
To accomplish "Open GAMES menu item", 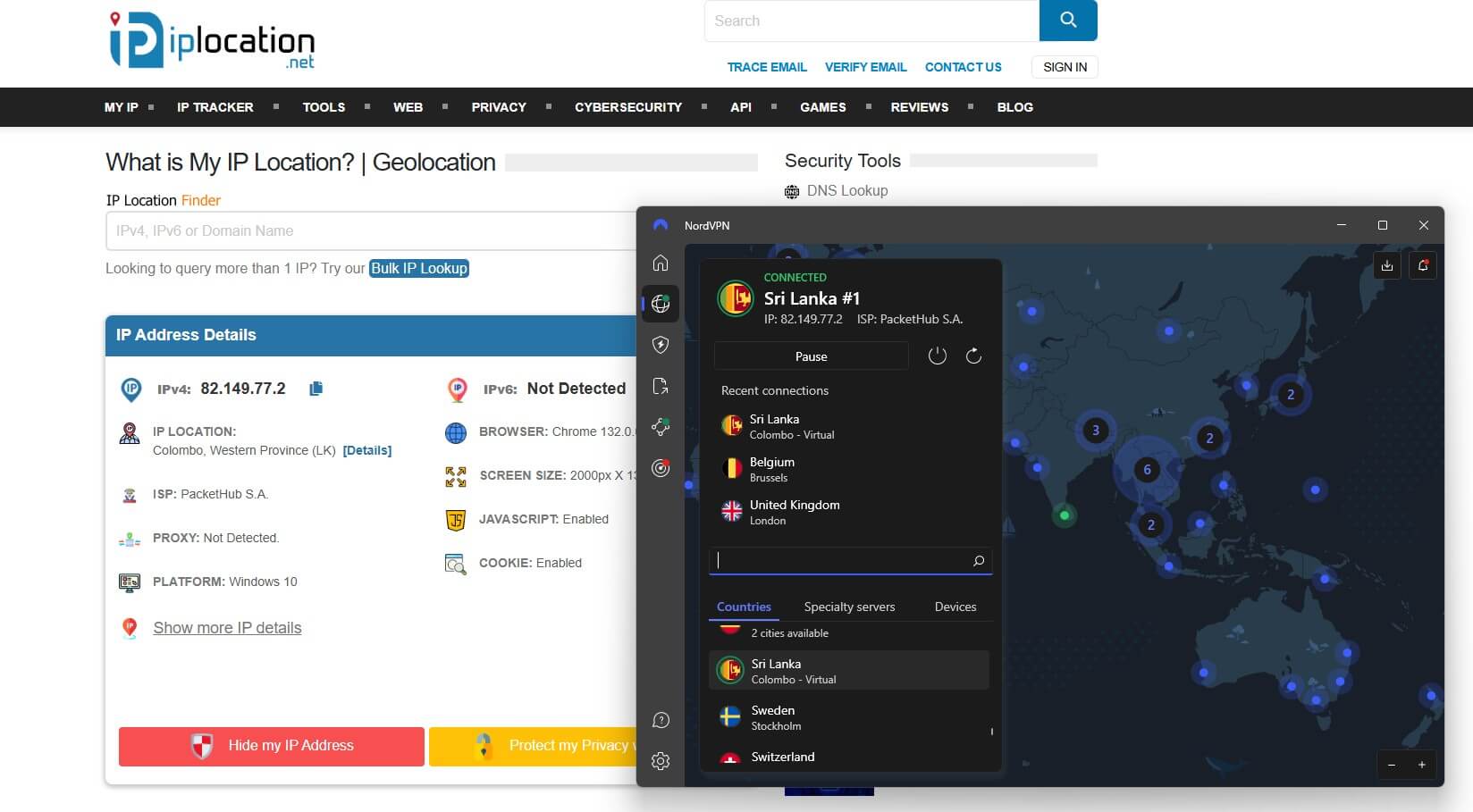I will tap(823, 107).
